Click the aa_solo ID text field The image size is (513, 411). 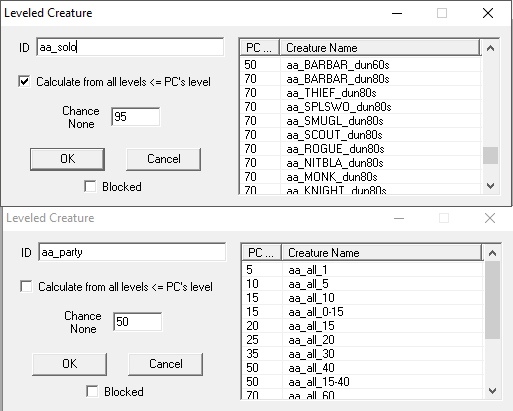130,47
